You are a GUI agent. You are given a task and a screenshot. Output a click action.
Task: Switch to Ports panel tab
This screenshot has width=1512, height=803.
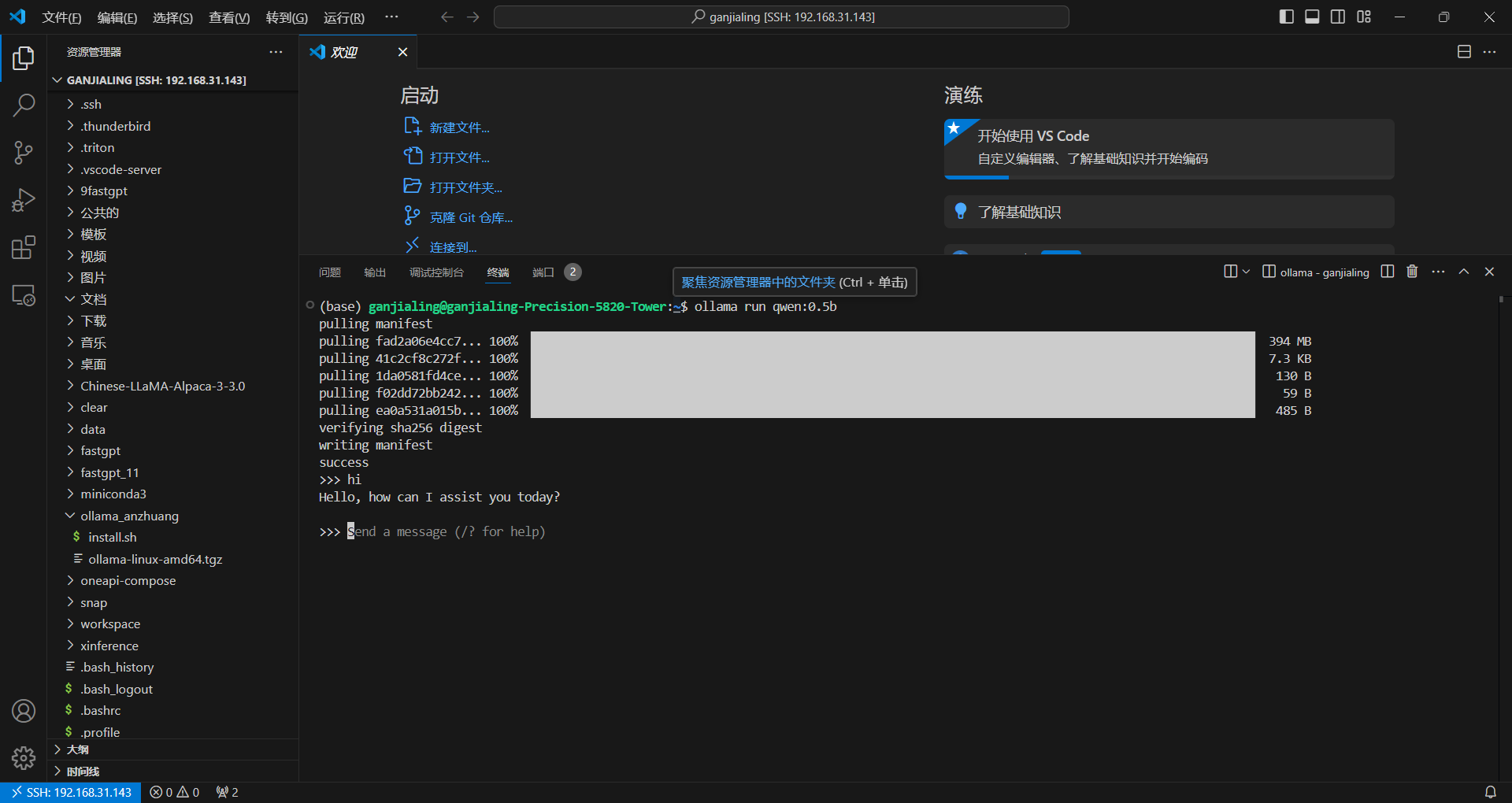[543, 272]
